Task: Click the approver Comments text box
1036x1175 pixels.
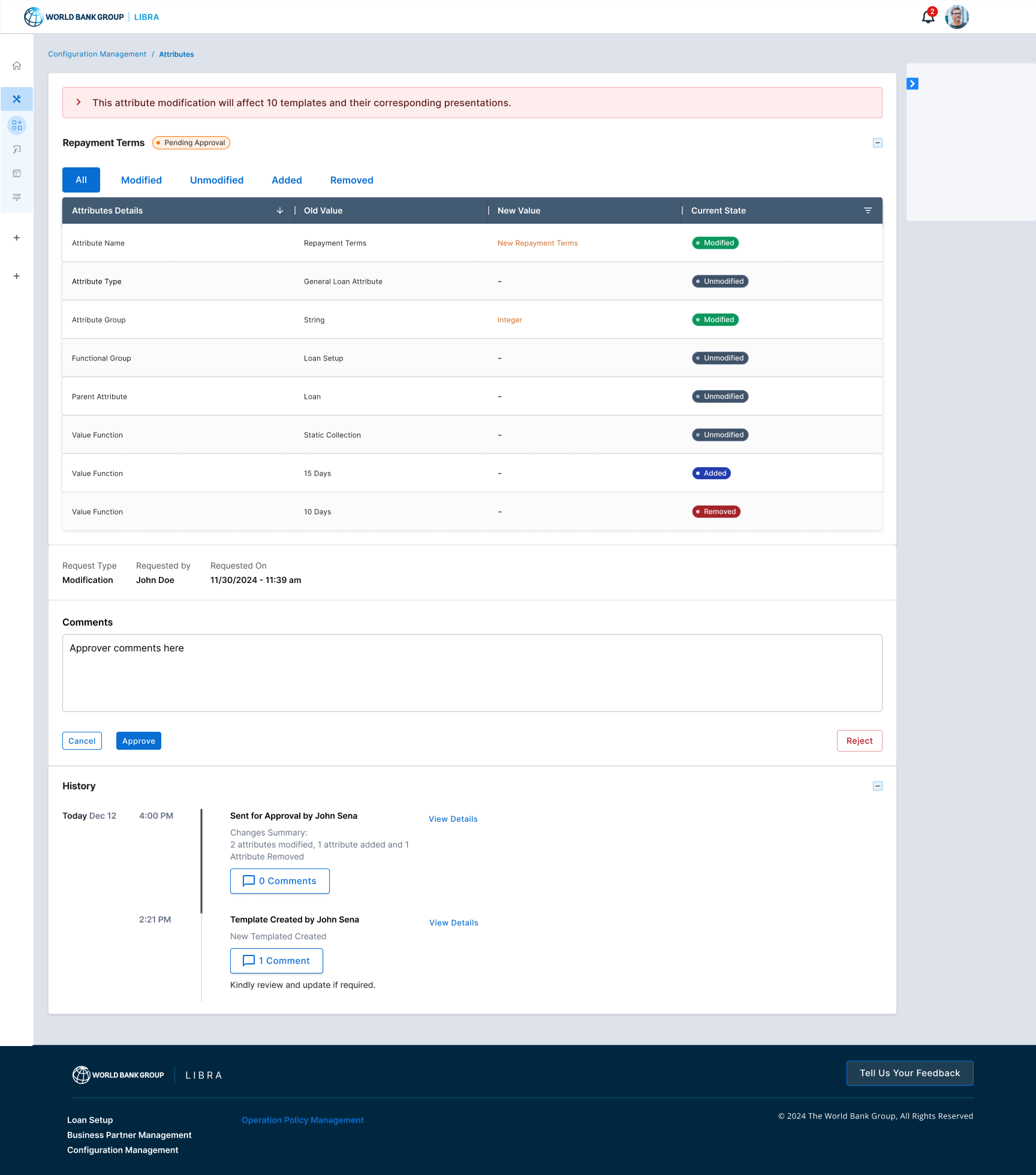Action: point(472,673)
